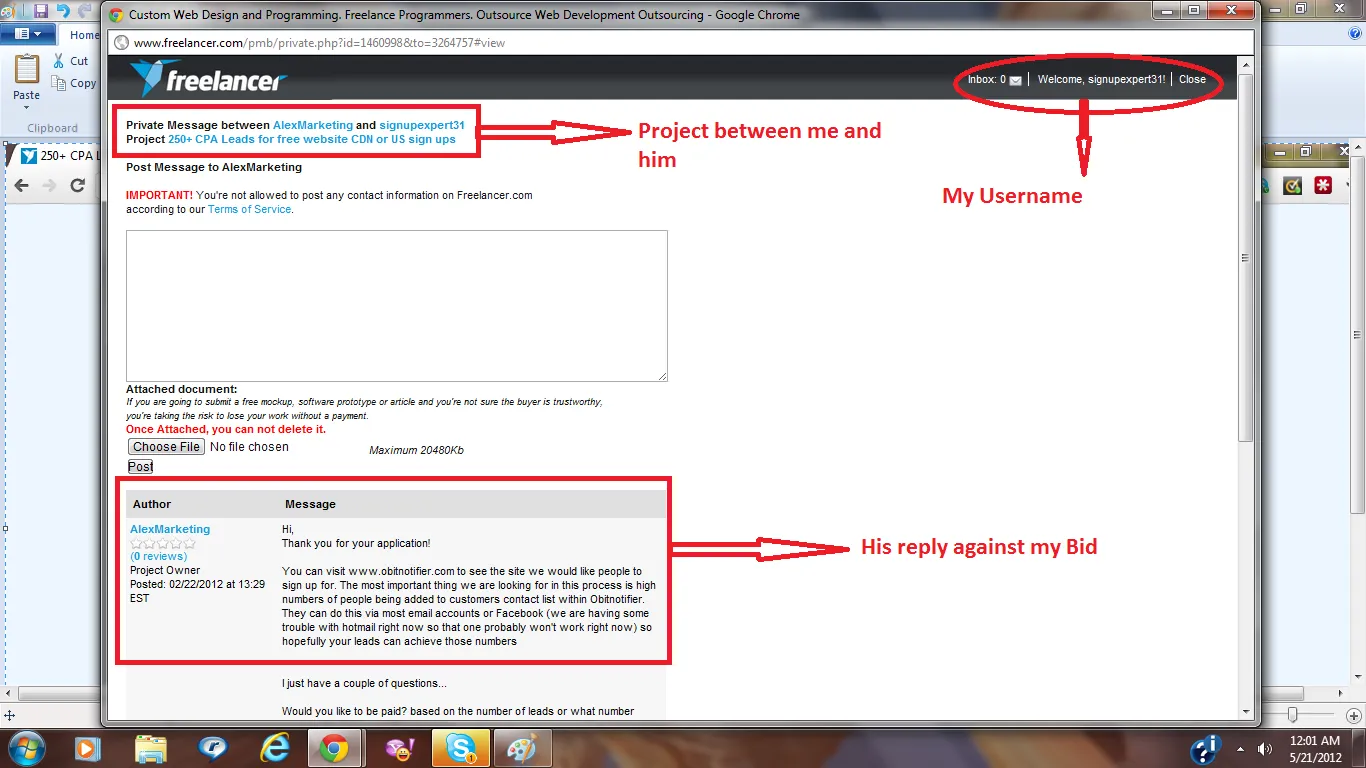Image resolution: width=1366 pixels, height=768 pixels.
Task: Open the Windows Start menu
Action: coord(26,748)
